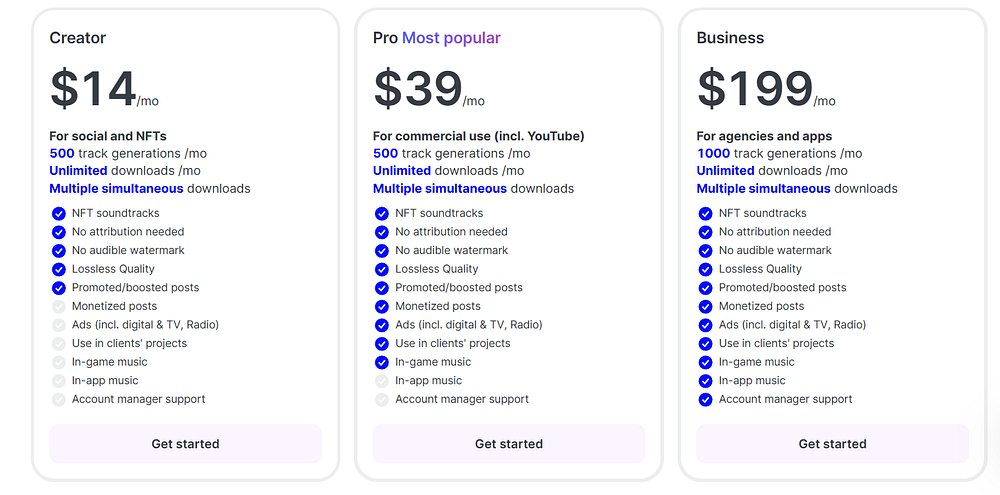Screen dimensions: 1000x495
Task: Click Get started under Creator plan
Action: (x=185, y=444)
